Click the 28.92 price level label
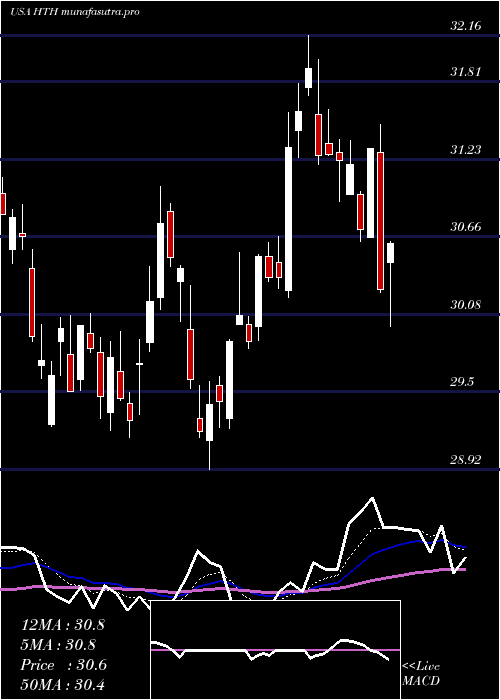Image resolution: width=500 pixels, height=700 pixels. coord(466,459)
